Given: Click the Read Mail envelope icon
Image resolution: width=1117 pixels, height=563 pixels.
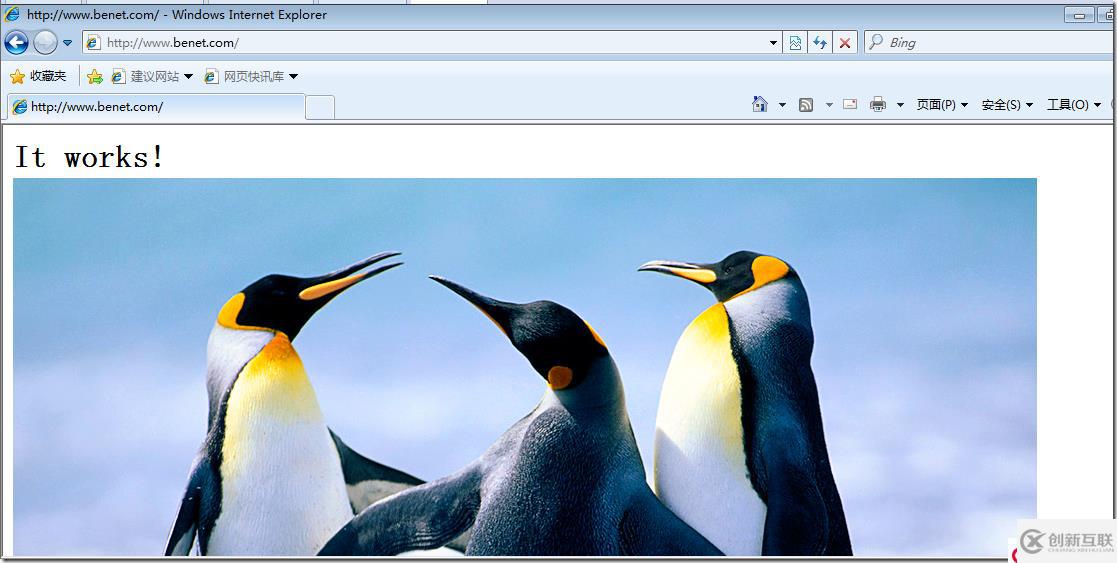Looking at the screenshot, I should point(850,104).
